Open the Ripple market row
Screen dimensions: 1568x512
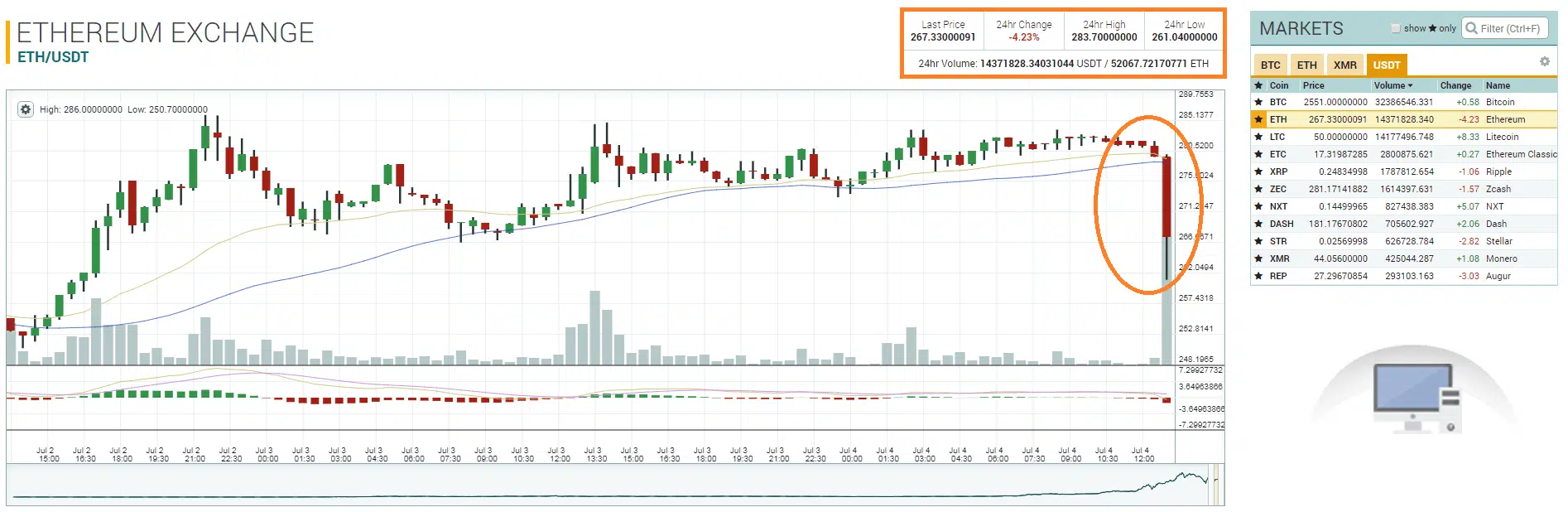pos(1404,171)
